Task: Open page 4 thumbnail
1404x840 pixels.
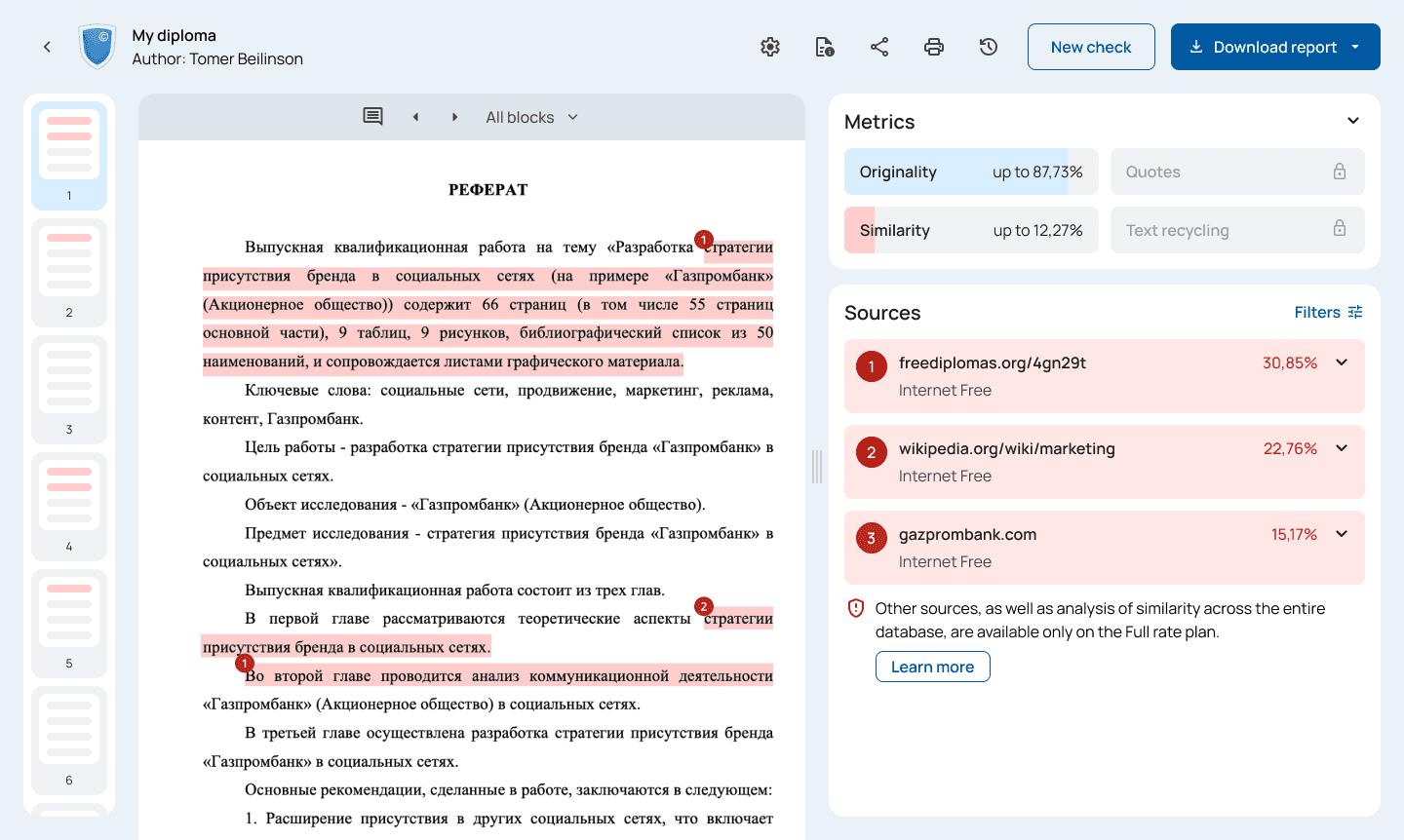Action: pyautogui.click(x=69, y=507)
